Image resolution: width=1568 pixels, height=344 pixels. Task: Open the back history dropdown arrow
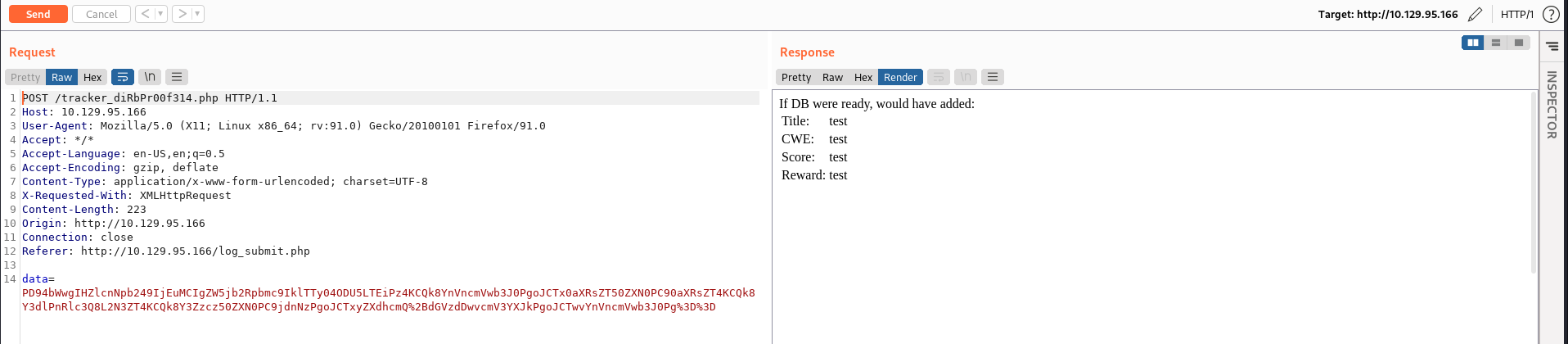click(160, 14)
